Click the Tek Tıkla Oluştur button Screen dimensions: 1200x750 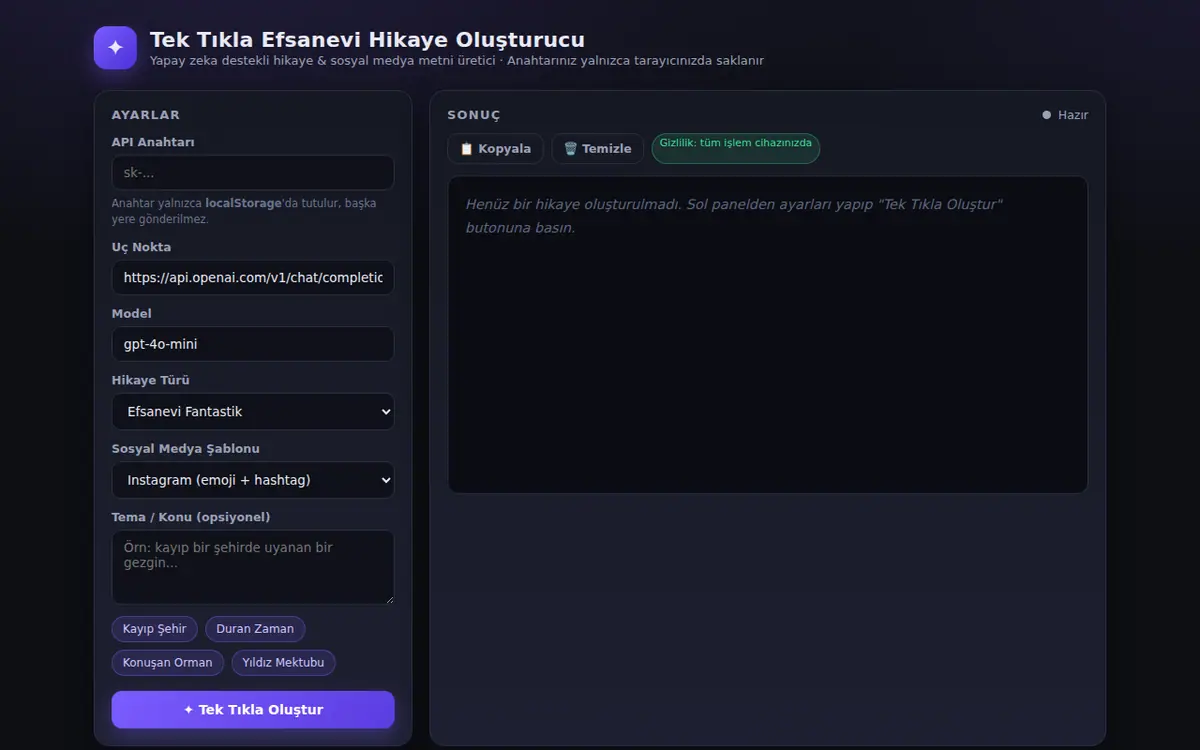click(253, 710)
